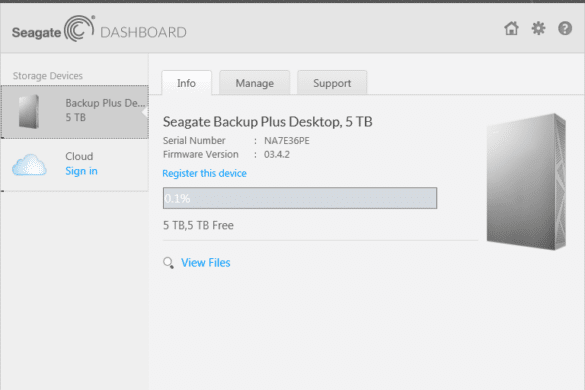Open the View Files link
This screenshot has height=390, width=585.
click(206, 263)
